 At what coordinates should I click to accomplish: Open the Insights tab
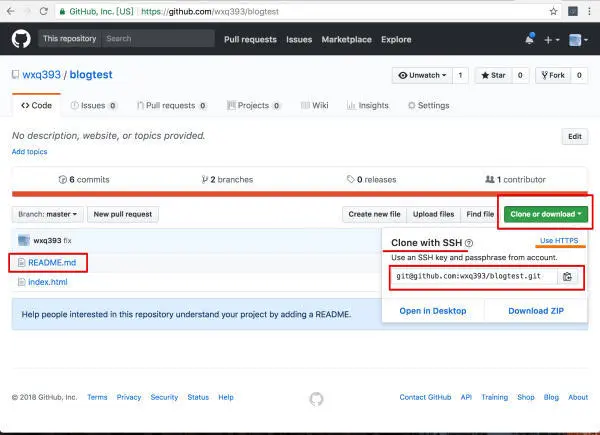tap(367, 106)
